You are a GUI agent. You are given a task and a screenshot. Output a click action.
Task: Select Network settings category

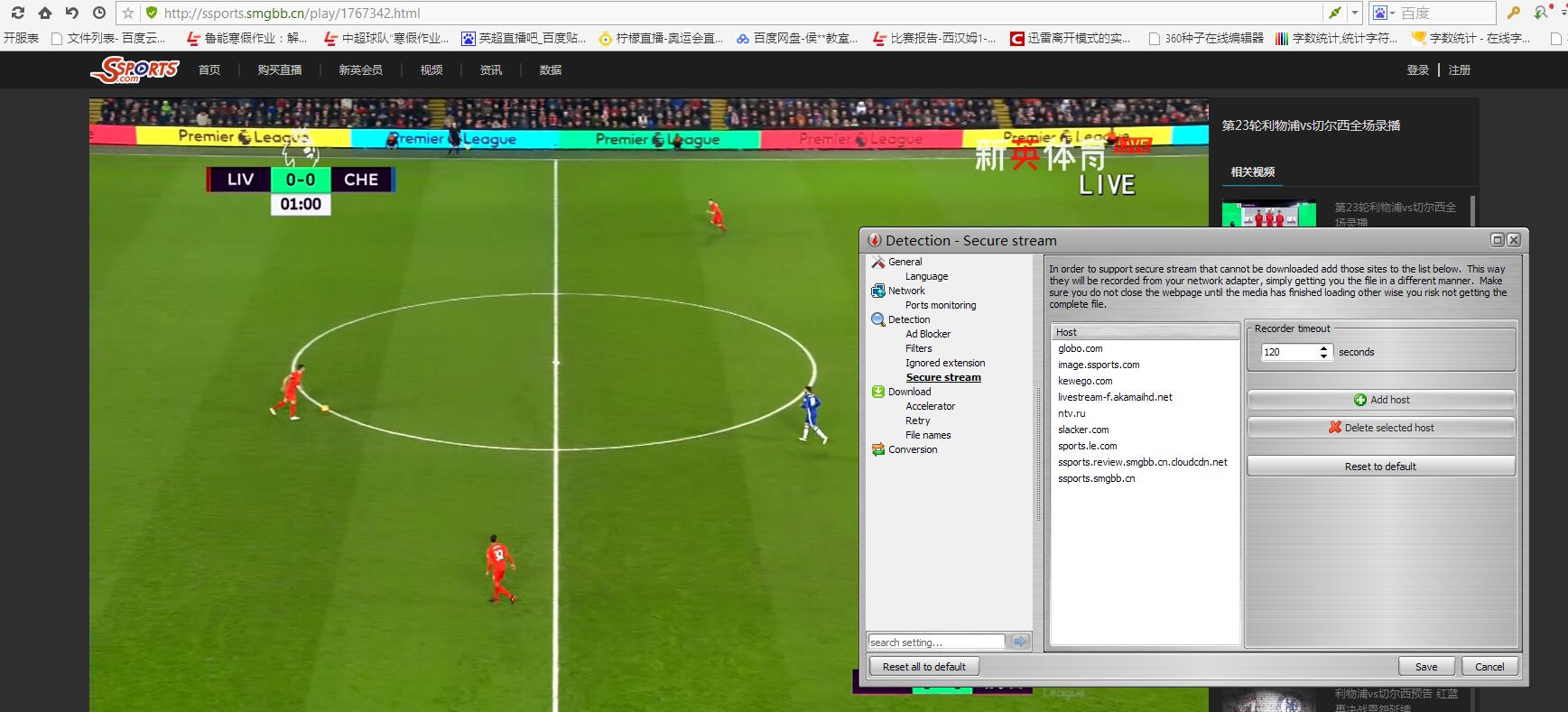906,291
